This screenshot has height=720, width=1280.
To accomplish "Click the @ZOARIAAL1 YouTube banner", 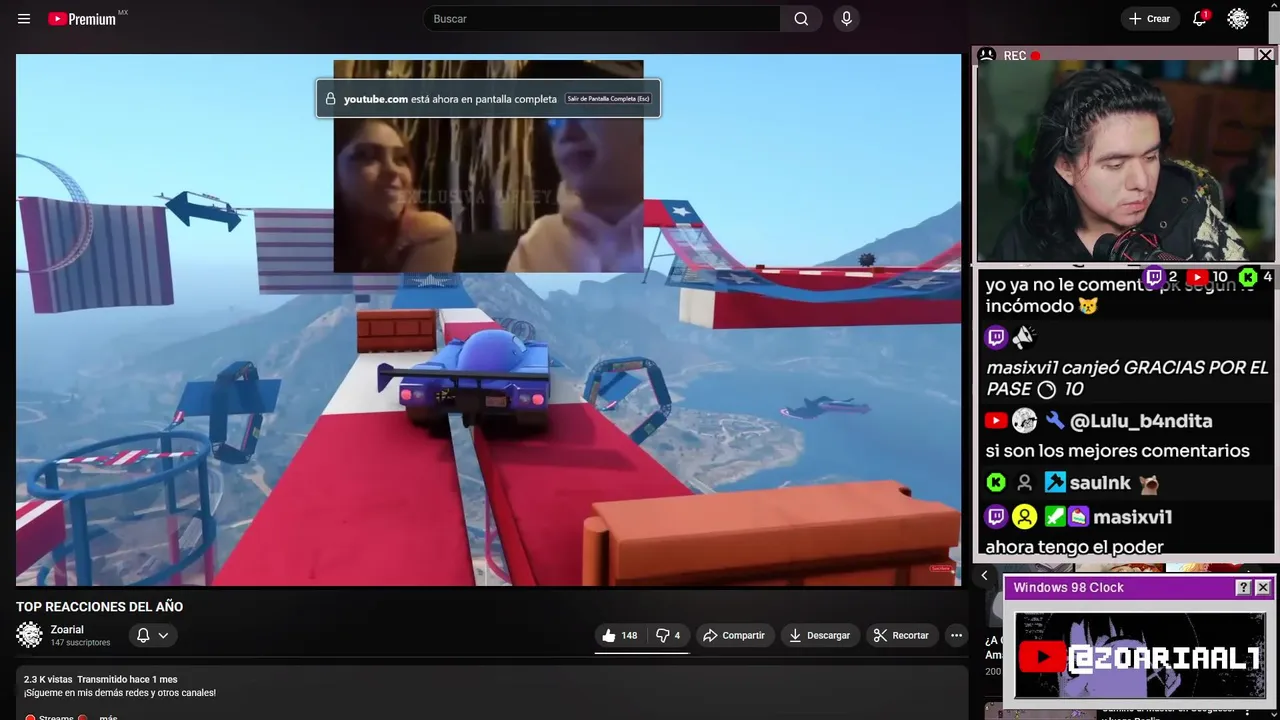I will pos(1140,656).
